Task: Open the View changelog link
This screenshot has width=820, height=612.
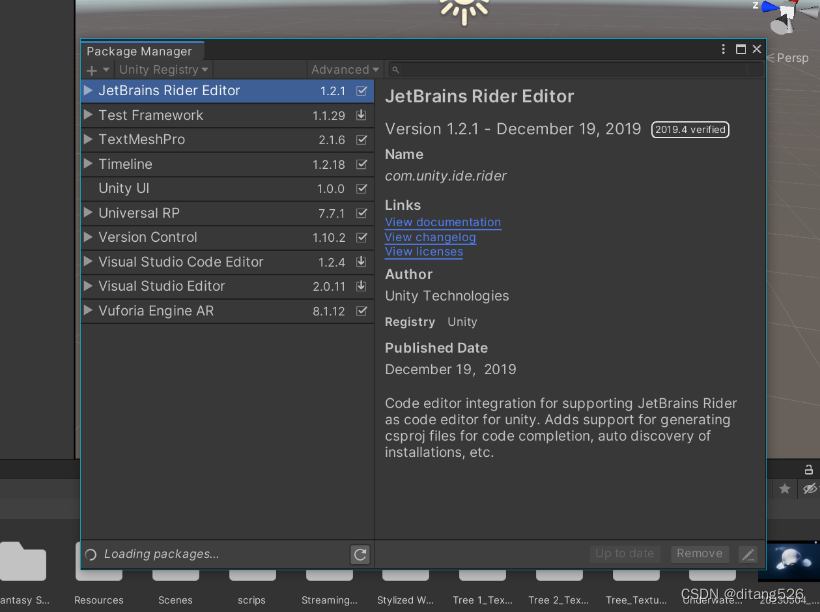Action: tap(430, 237)
